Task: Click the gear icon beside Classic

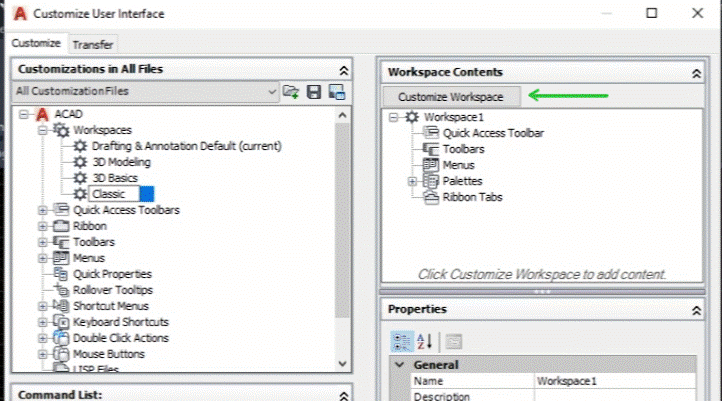Action: click(x=80, y=194)
